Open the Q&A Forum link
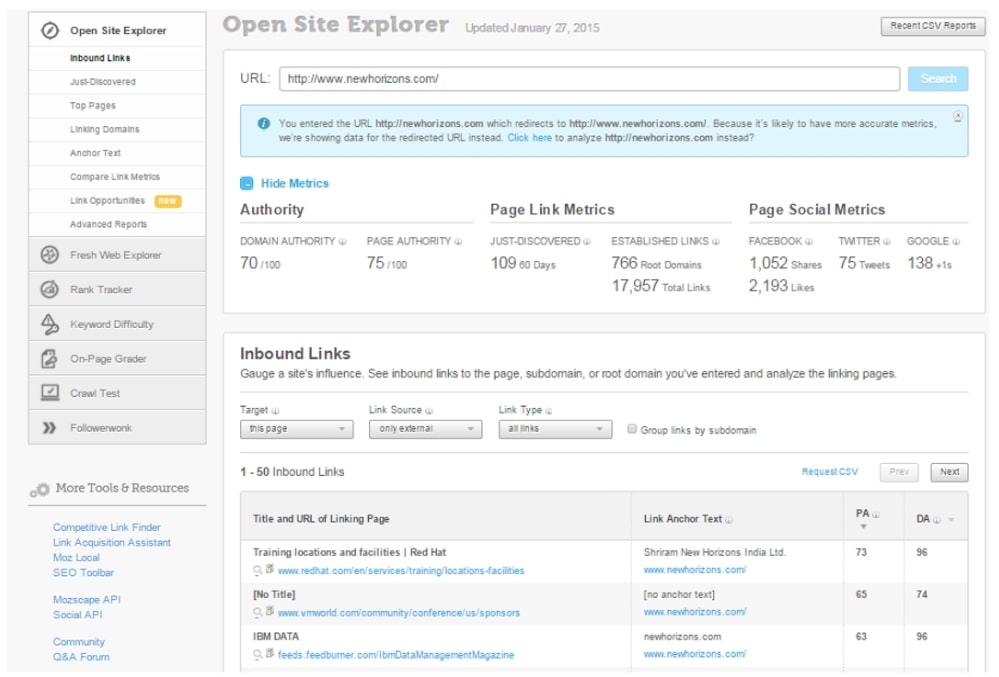 tap(81, 657)
